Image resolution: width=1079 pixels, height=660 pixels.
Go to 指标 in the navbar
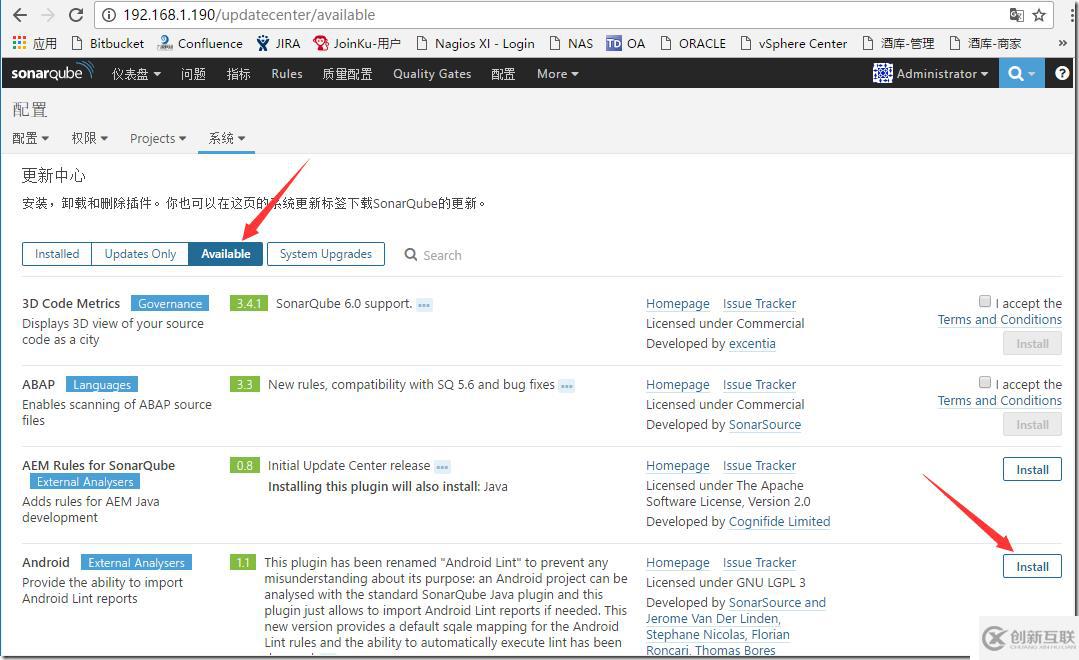239,74
